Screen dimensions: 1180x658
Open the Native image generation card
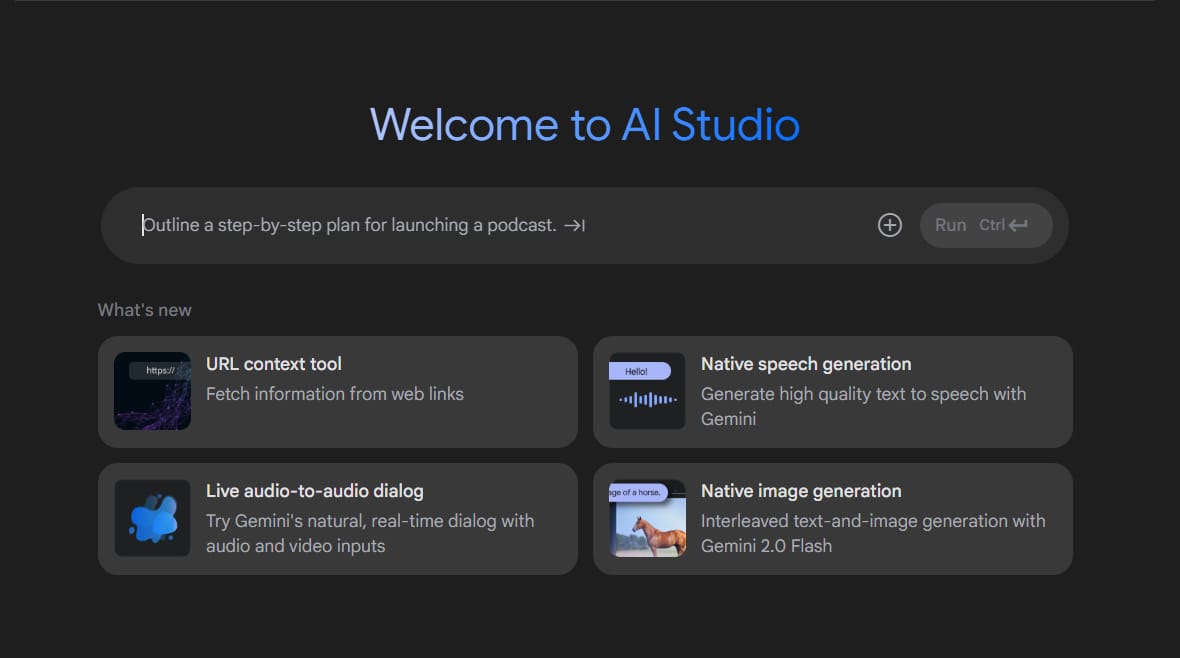pyautogui.click(x=833, y=519)
